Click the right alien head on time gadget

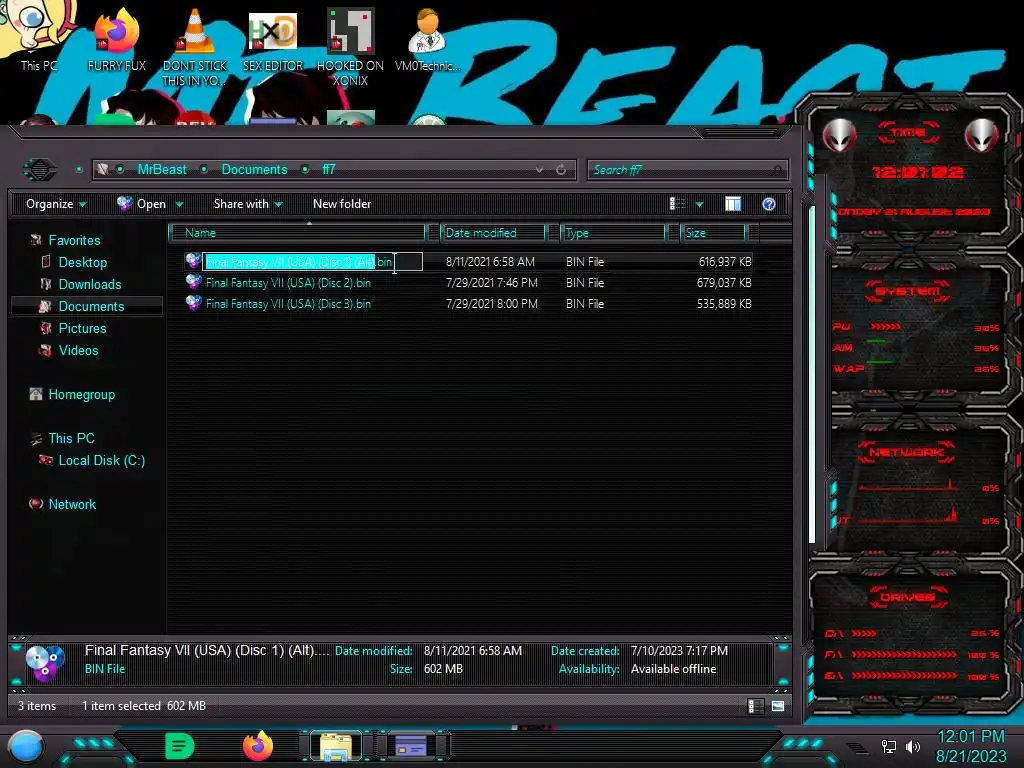tap(982, 136)
